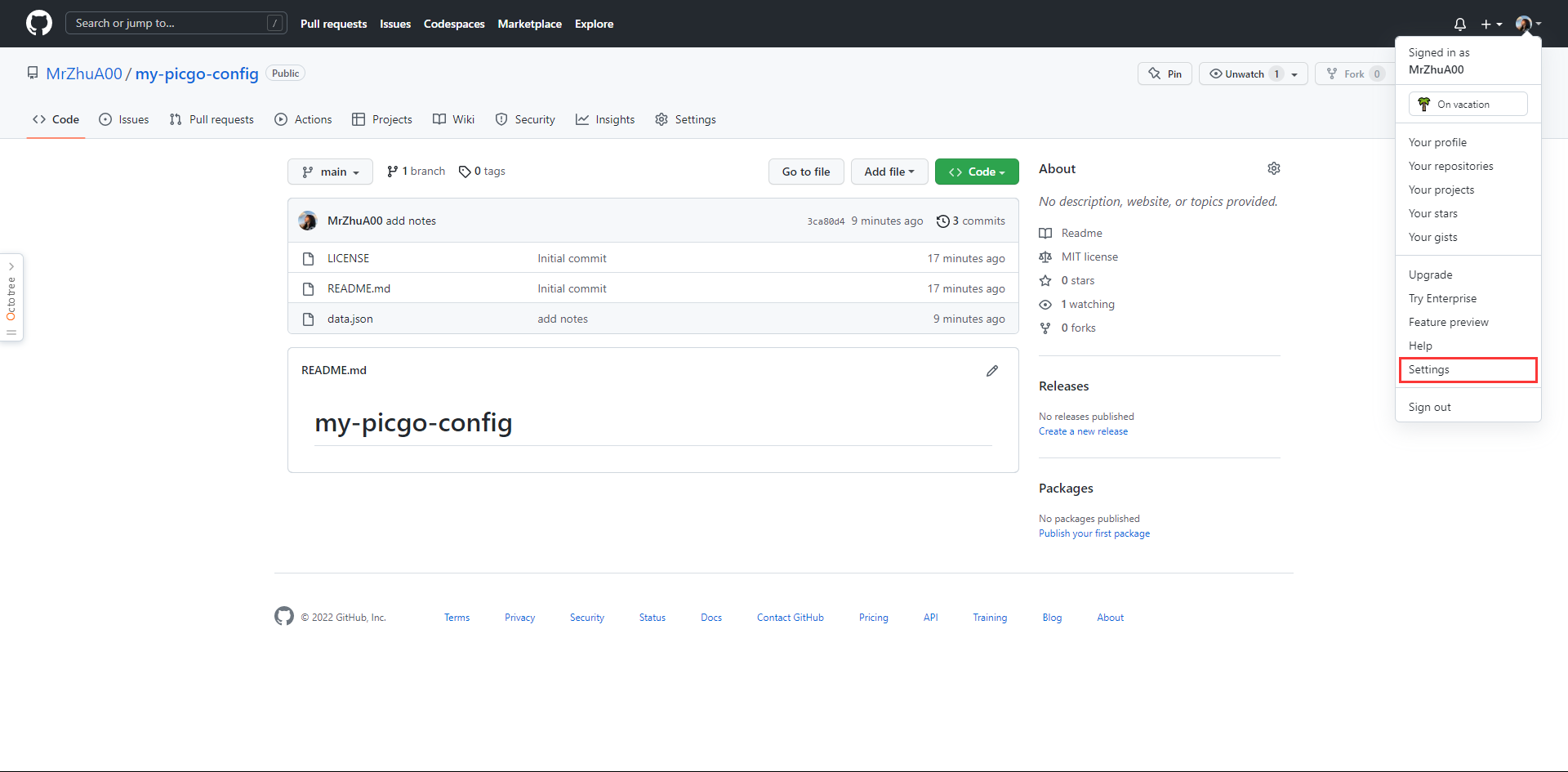This screenshot has width=1568, height=772.
Task: Open the Insights tab
Action: point(605,119)
